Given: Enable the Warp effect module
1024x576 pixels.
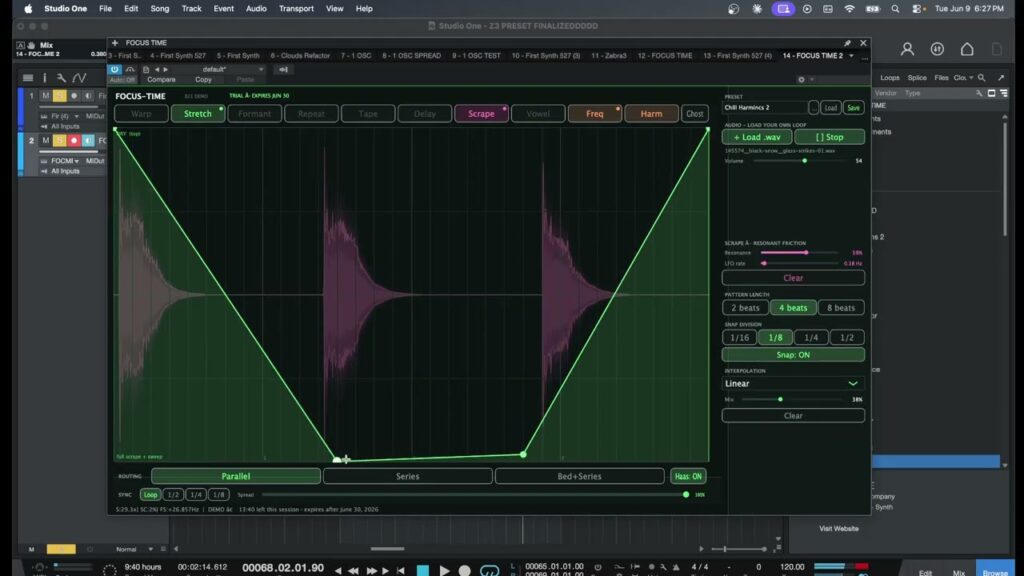Looking at the screenshot, I should click(x=141, y=114).
